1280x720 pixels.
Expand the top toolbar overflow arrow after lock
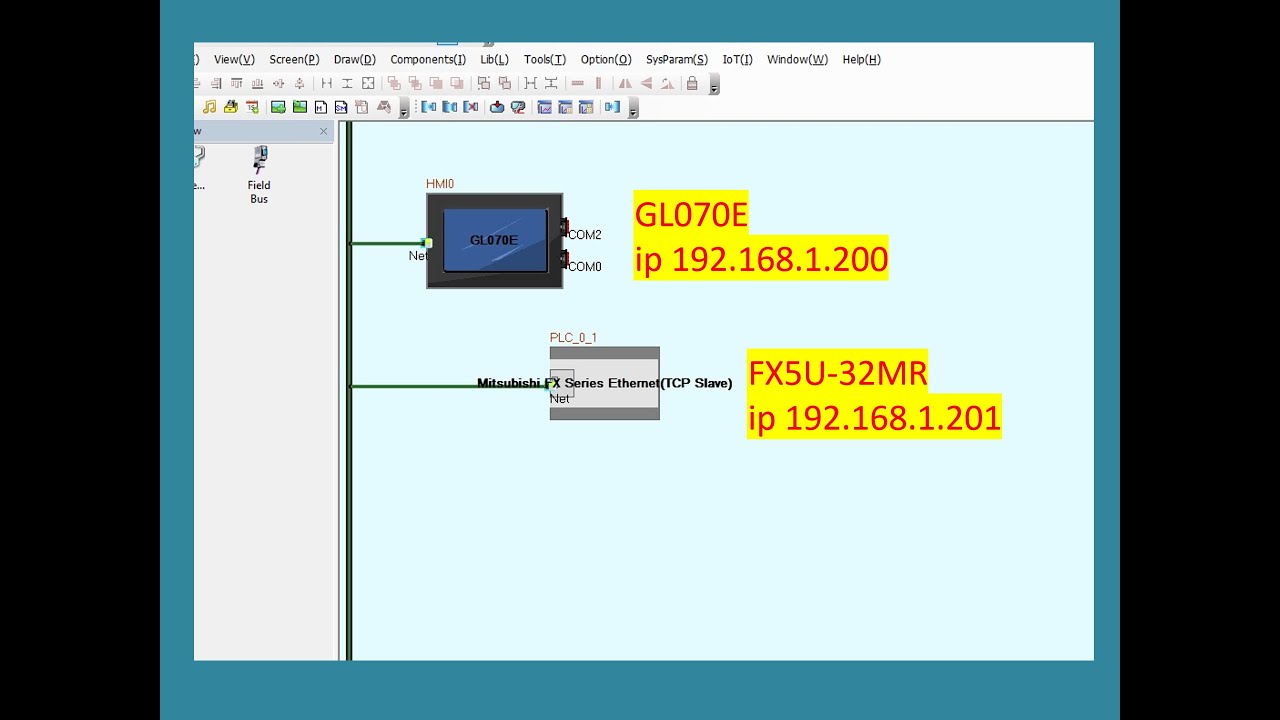[714, 86]
